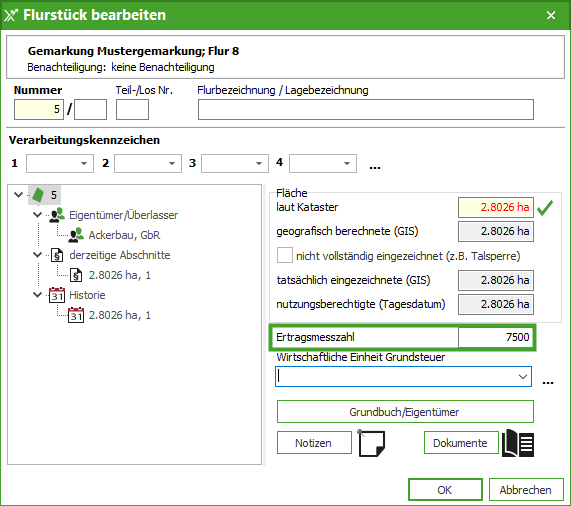Click the sticky note icon beside Notizen

371,443
